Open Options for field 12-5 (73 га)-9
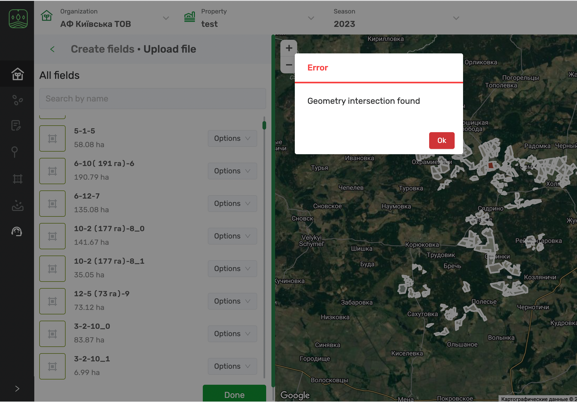The height and width of the screenshot is (404, 577). pos(232,301)
